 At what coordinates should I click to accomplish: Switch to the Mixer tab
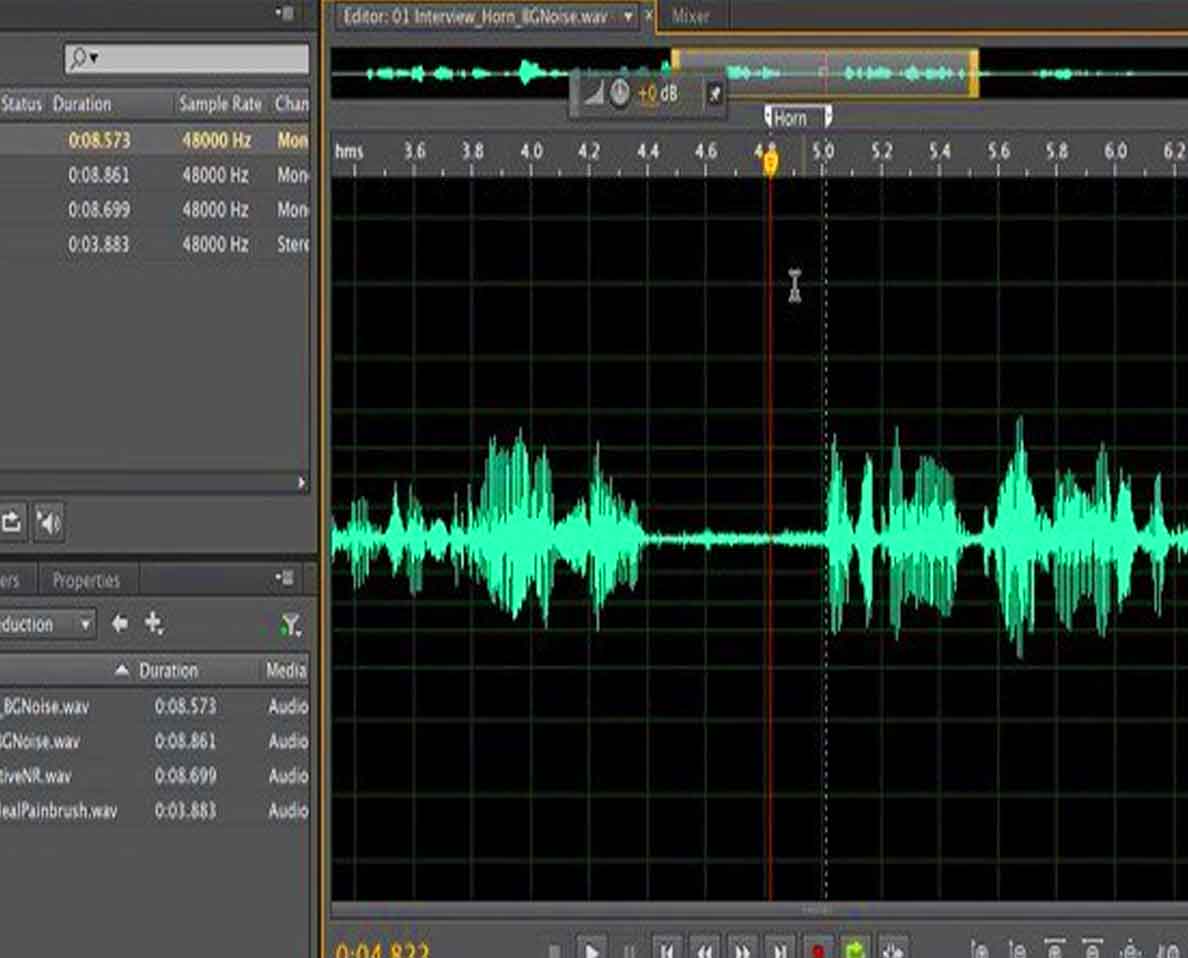click(x=691, y=16)
